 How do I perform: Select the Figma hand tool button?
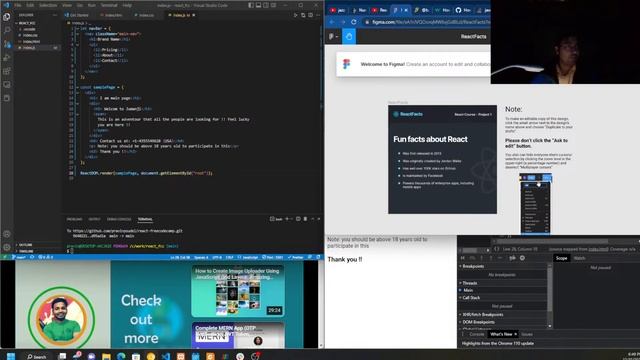tap(349, 36)
